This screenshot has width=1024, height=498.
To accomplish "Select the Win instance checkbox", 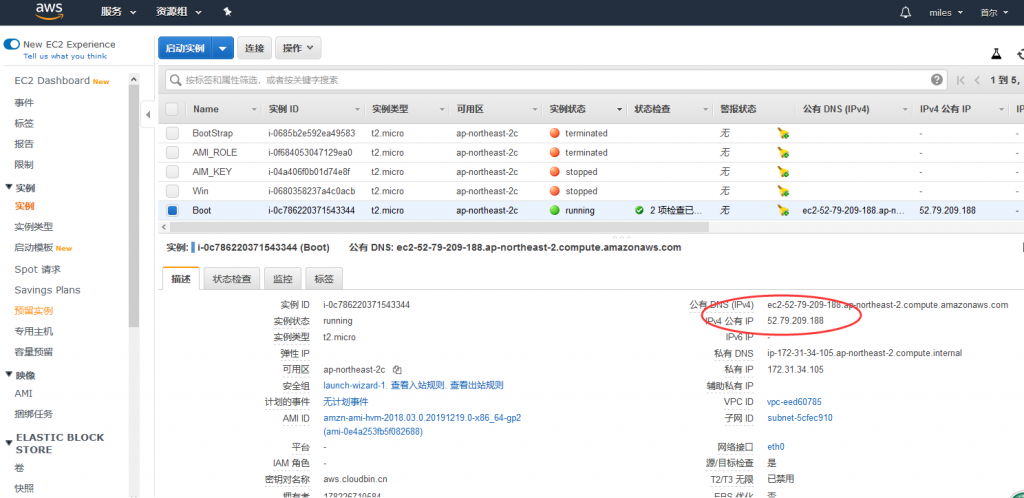I will [172, 191].
